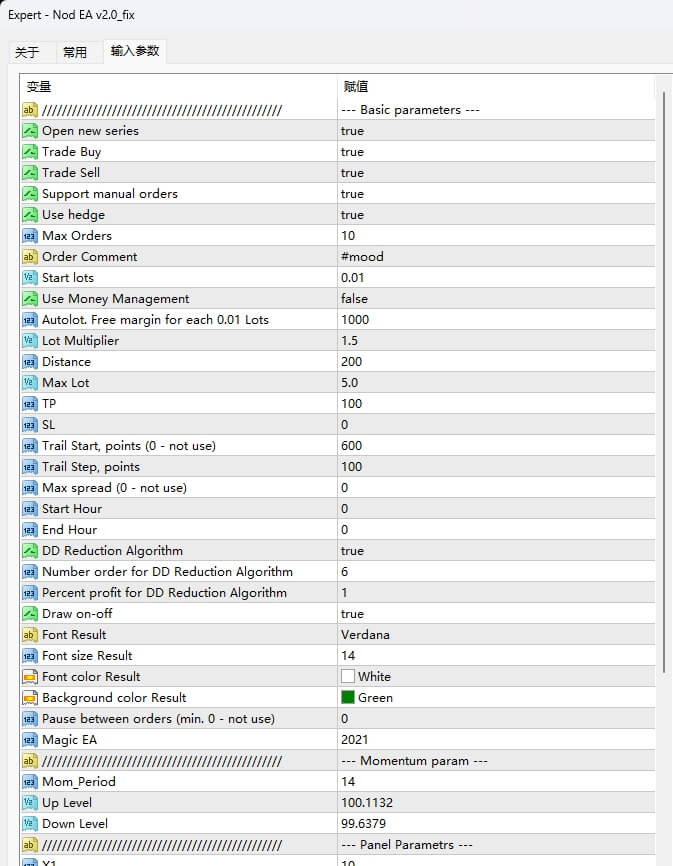Switch to the 关于 tab
The height and width of the screenshot is (866, 673).
27,53
